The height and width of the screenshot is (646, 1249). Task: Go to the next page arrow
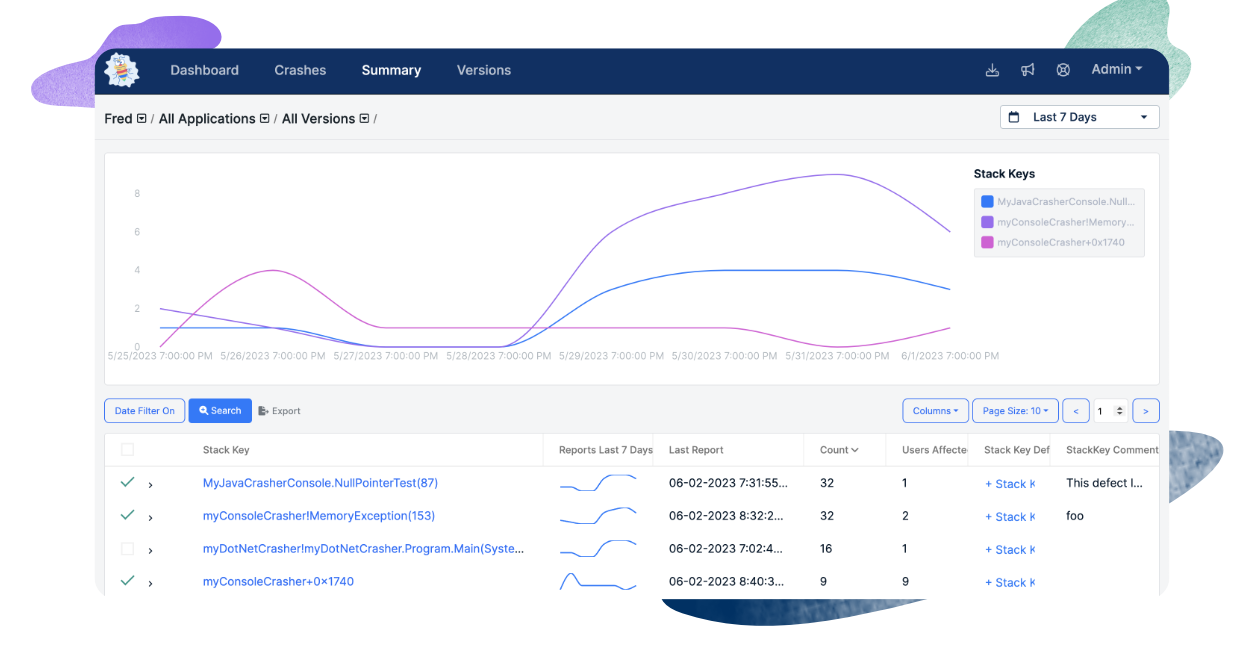[x=1146, y=411]
